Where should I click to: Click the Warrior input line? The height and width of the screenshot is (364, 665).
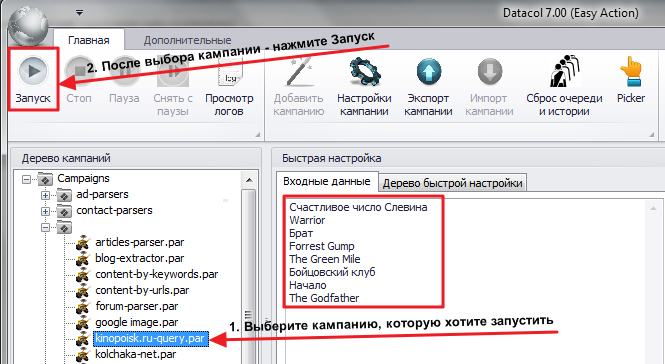pyautogui.click(x=307, y=221)
